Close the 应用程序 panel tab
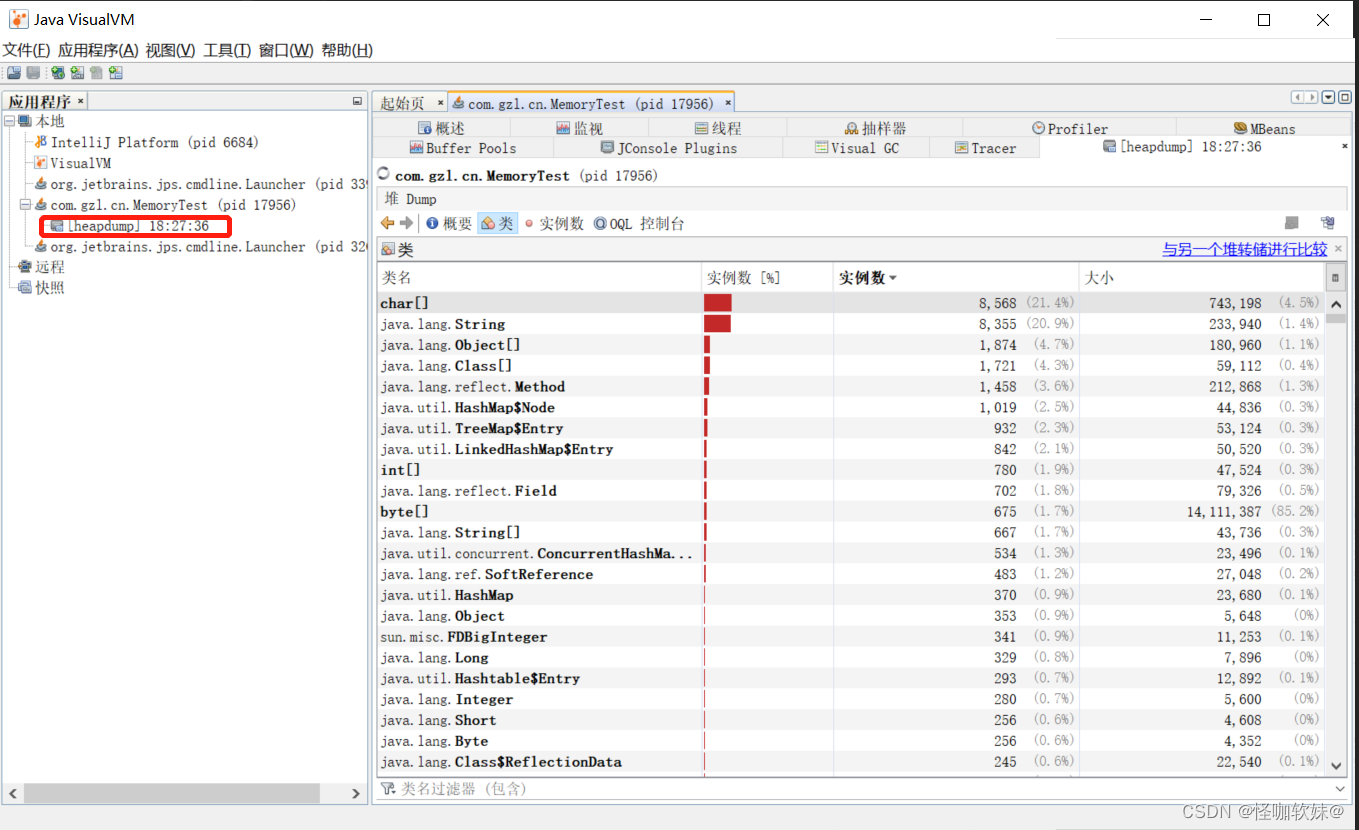 [x=81, y=101]
